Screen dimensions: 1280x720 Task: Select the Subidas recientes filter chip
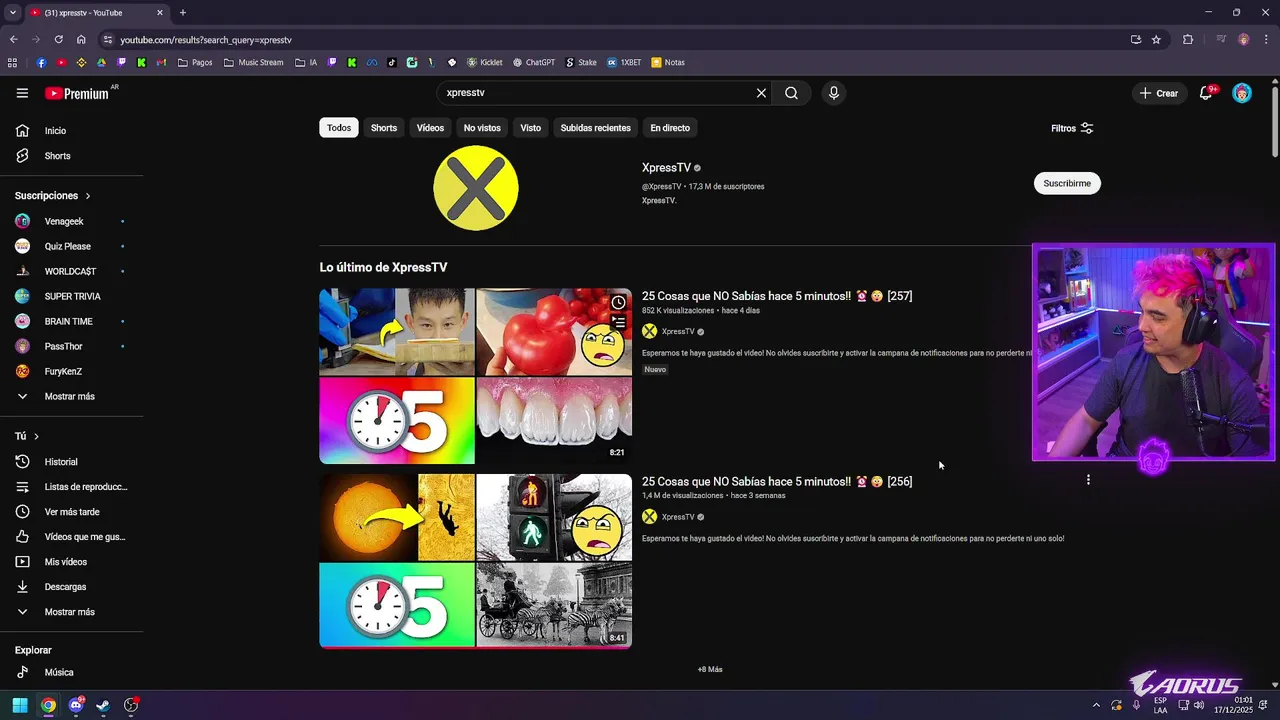(595, 128)
